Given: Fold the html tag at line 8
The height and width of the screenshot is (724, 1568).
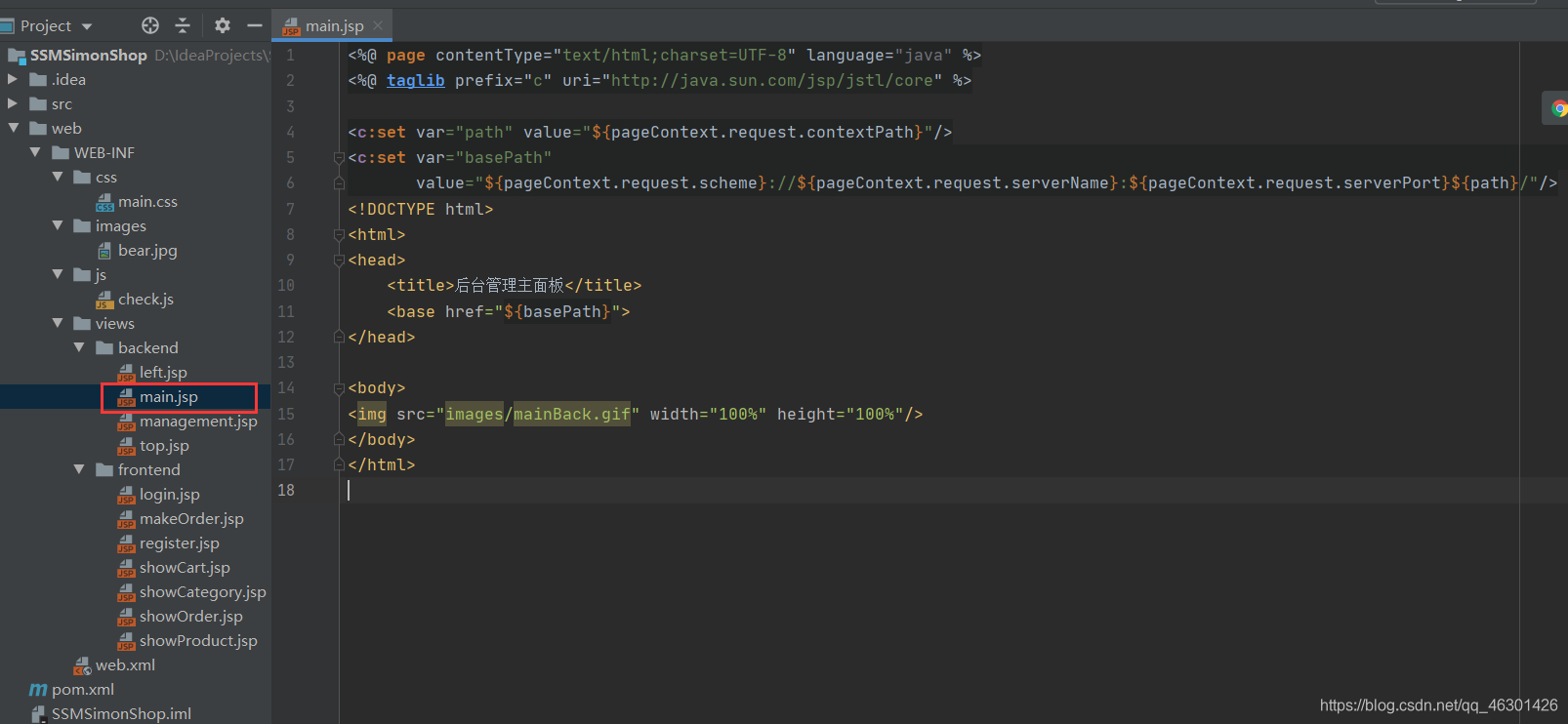Looking at the screenshot, I should coord(339,234).
